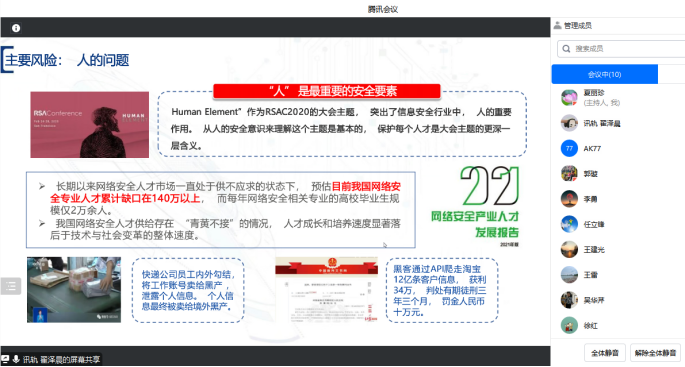The image size is (685, 367).
Task: Click the search magnifier icon
Action: 566,48
